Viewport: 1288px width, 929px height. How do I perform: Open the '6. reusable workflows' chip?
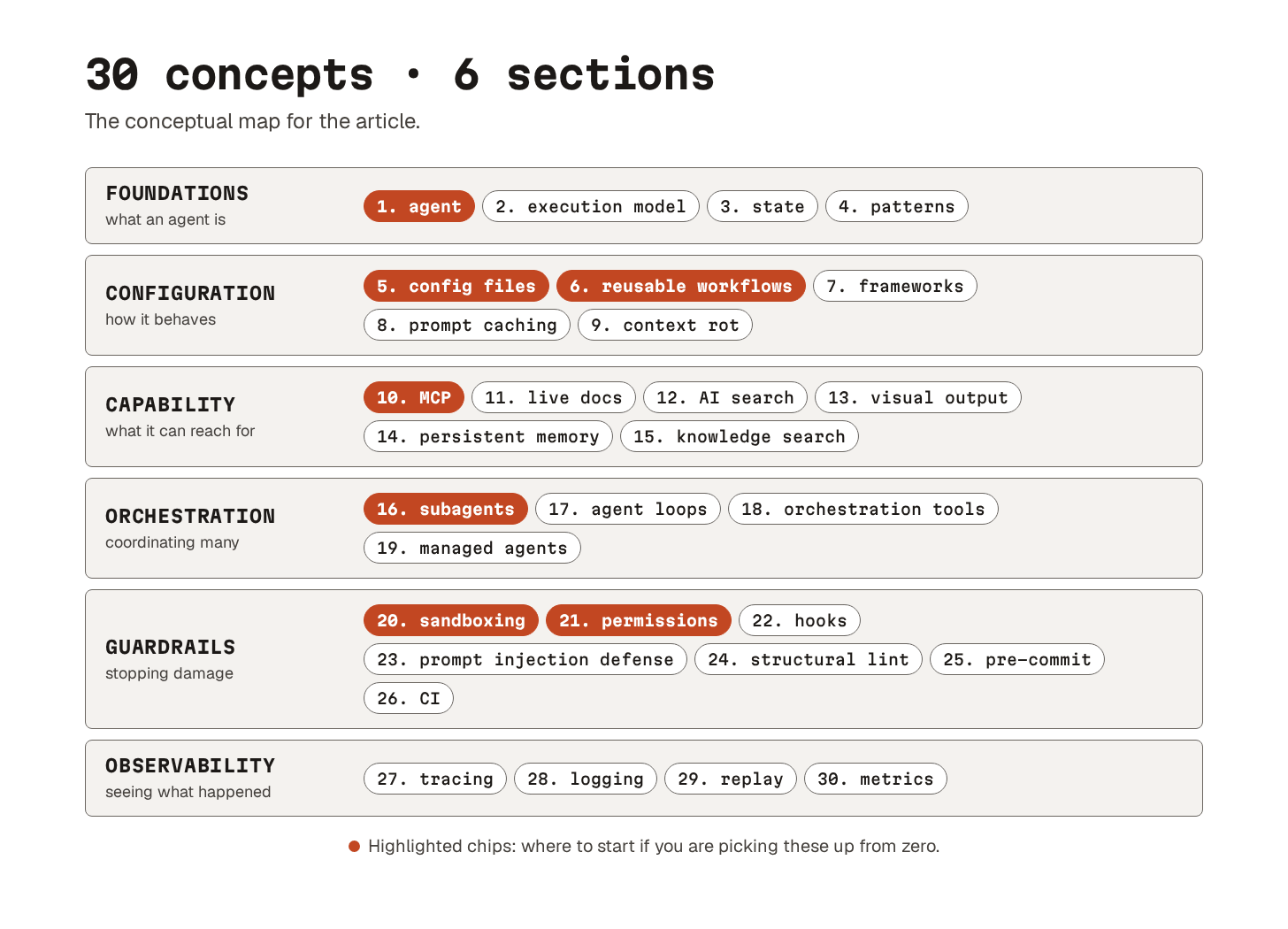pyautogui.click(x=681, y=286)
